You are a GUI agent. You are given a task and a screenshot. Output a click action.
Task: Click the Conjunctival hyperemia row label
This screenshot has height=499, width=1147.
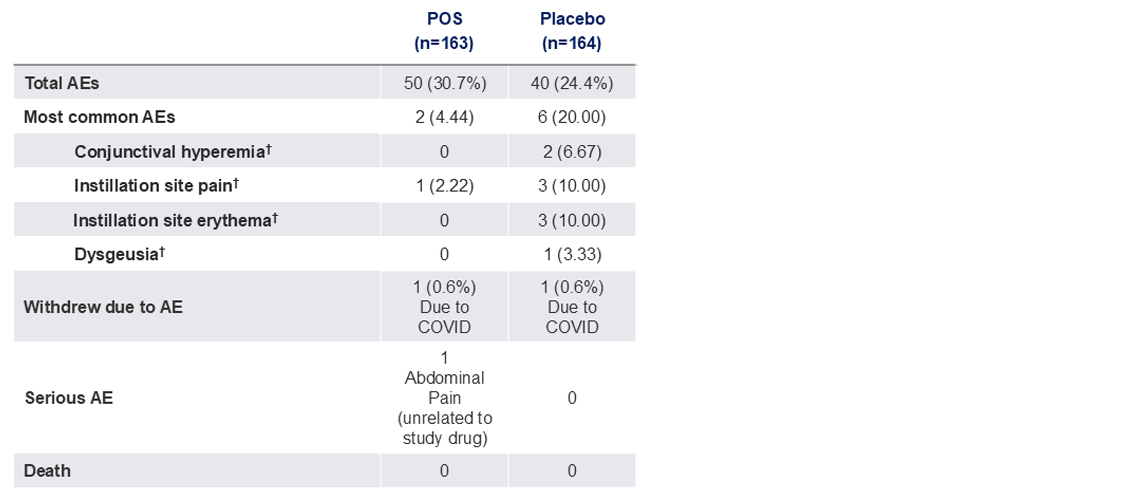point(172,152)
